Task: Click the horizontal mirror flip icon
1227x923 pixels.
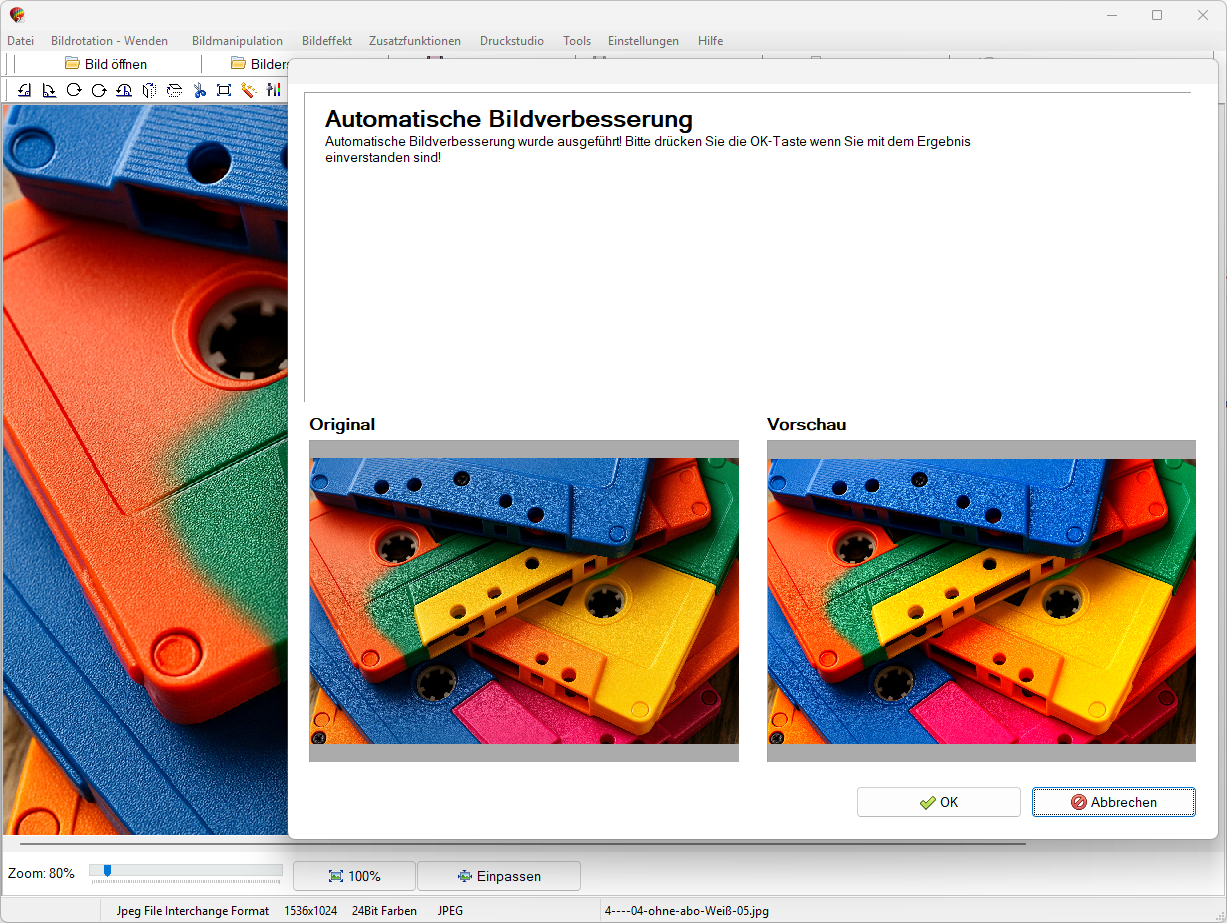Action: point(149,90)
